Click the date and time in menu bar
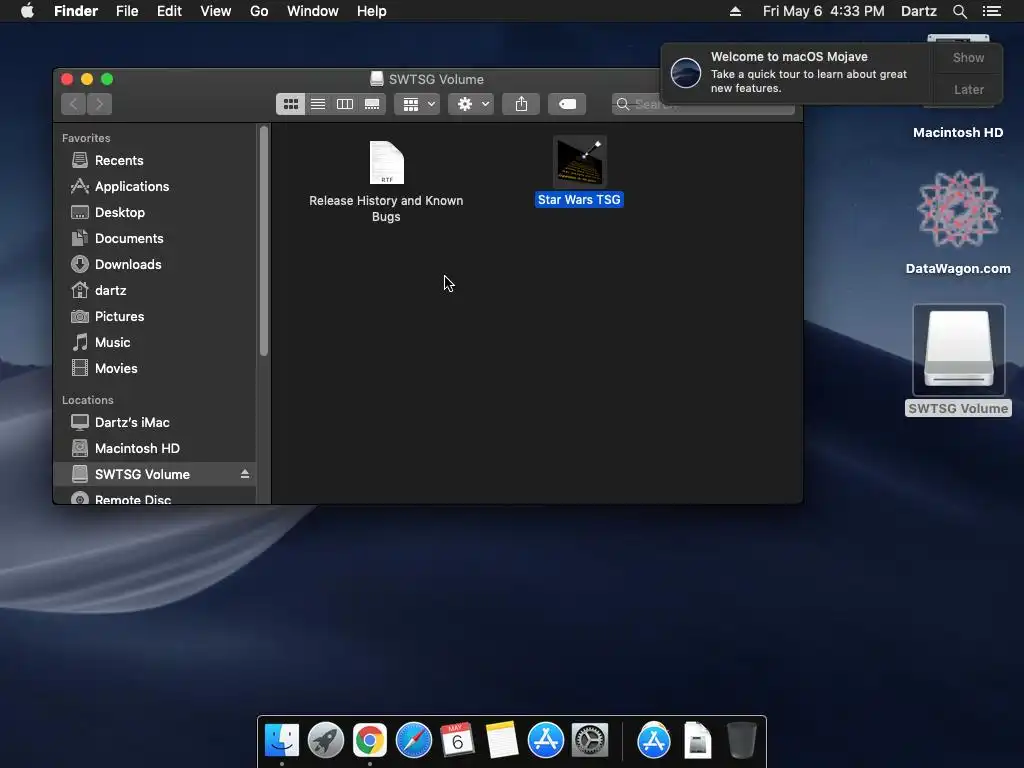Viewport: 1024px width, 768px height. tap(824, 11)
